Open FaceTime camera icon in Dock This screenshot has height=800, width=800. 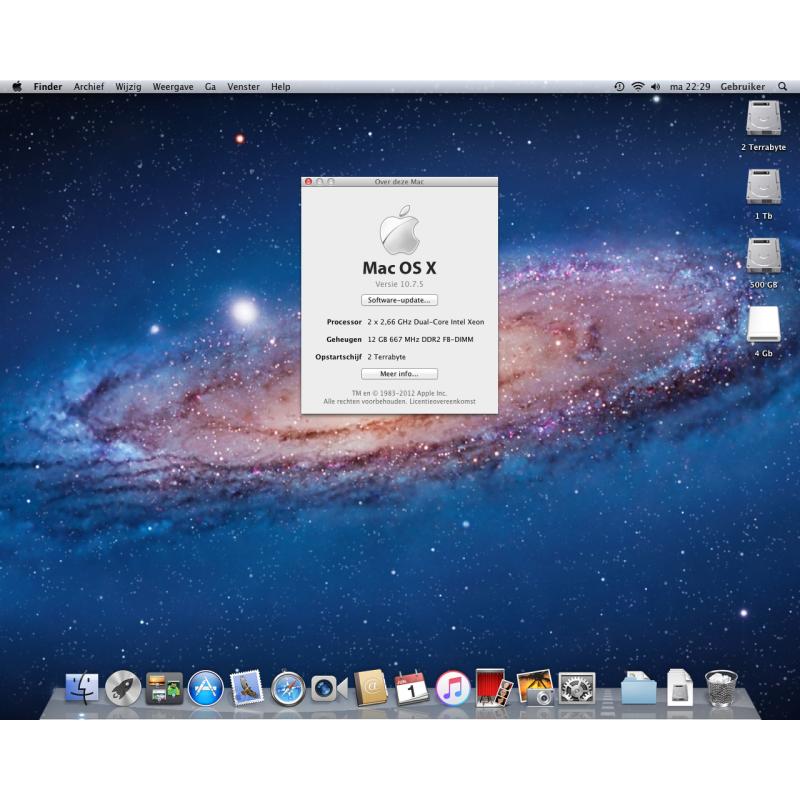[329, 688]
